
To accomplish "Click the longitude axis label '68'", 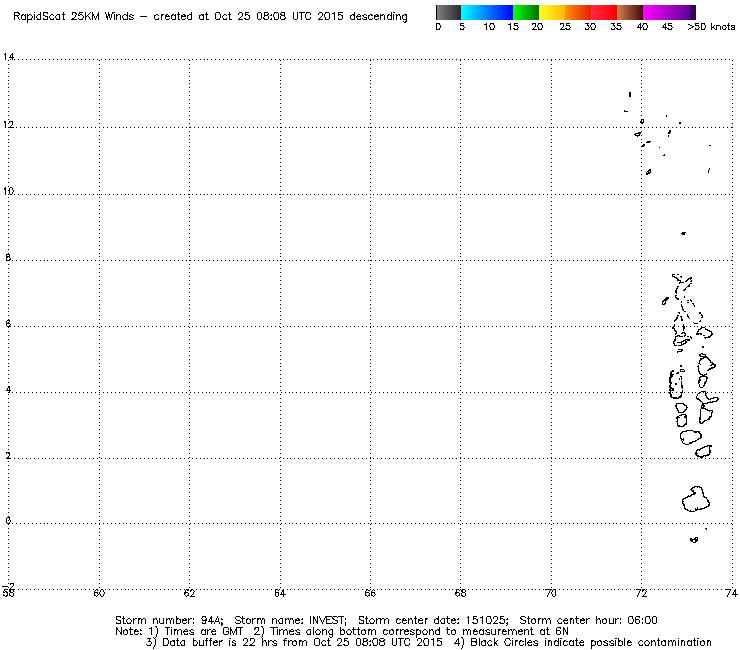I will [461, 593].
